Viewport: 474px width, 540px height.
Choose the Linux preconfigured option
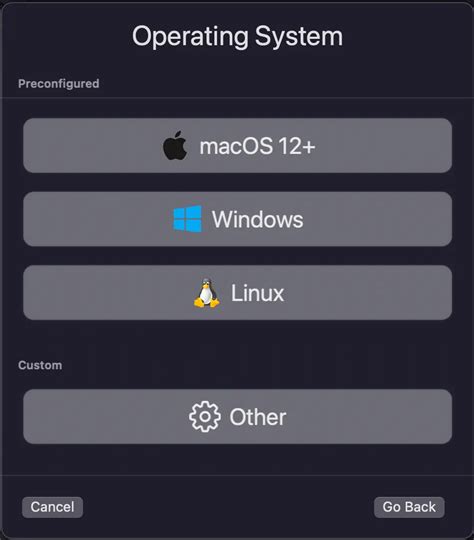coord(237,293)
